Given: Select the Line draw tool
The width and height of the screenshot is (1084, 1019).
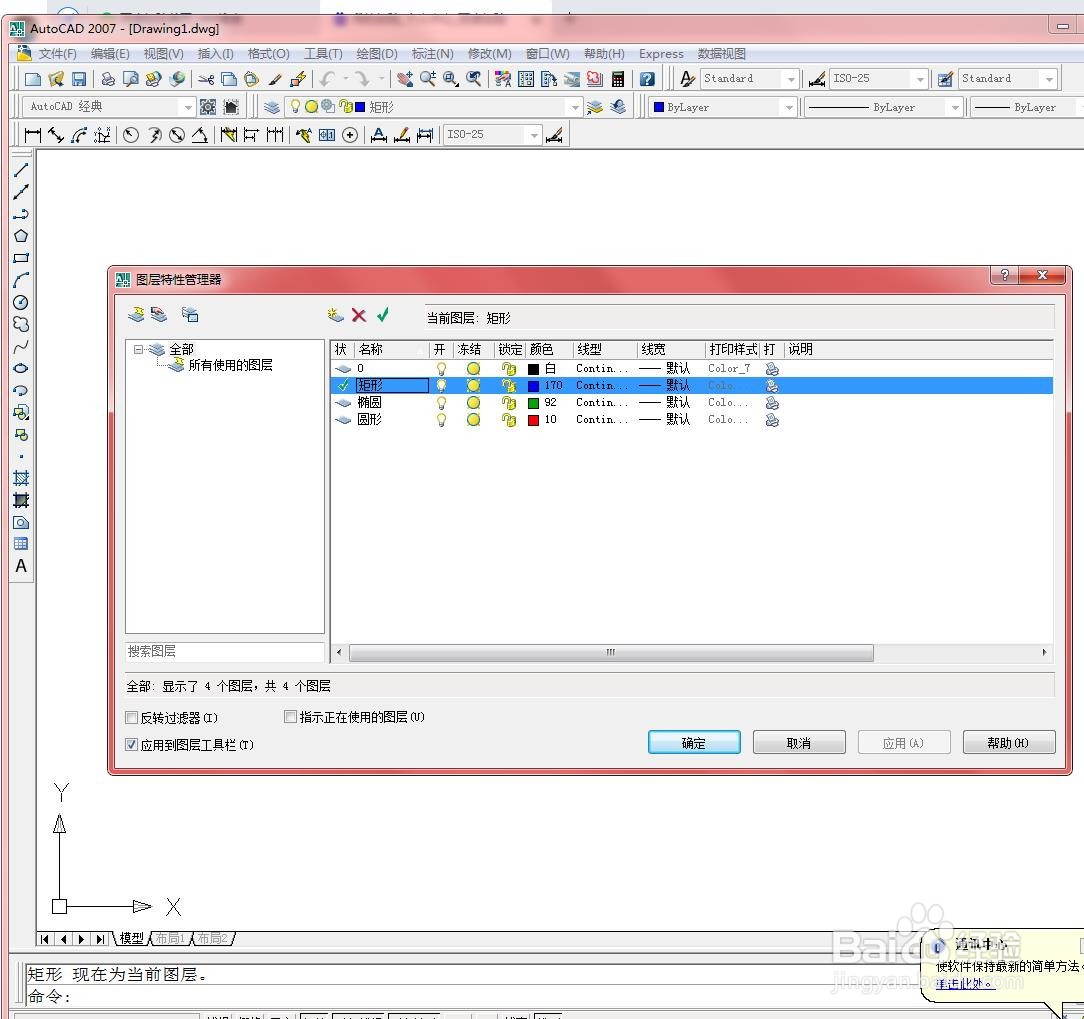Looking at the screenshot, I should click(x=21, y=170).
